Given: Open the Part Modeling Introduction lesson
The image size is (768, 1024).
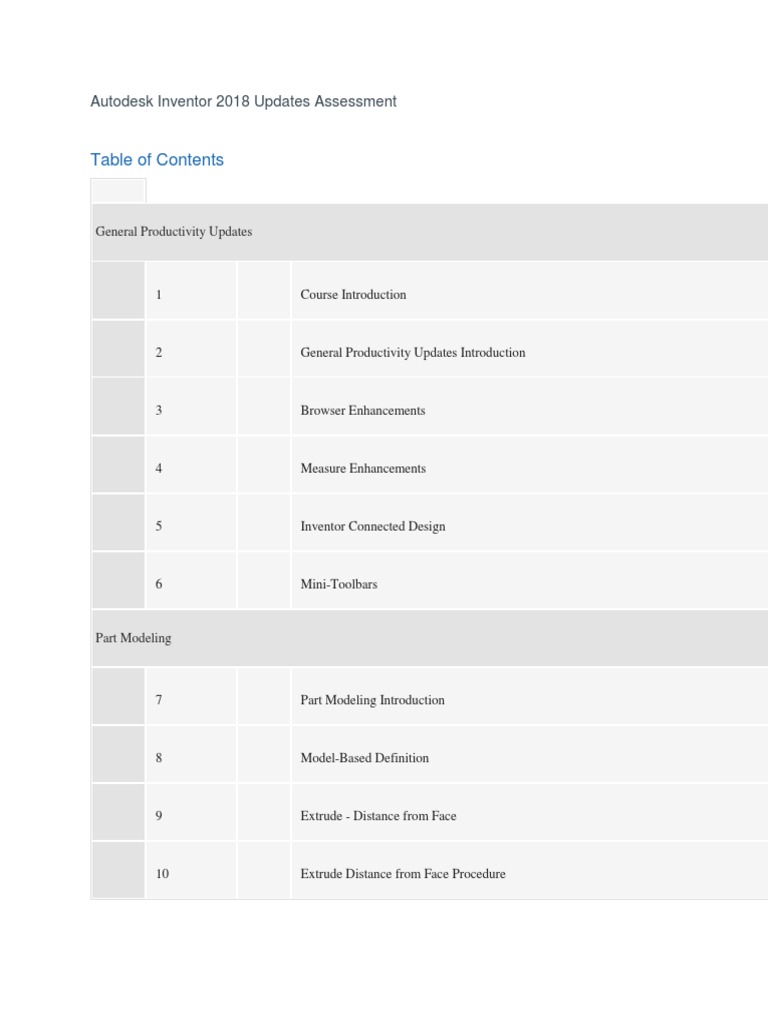Looking at the screenshot, I should coord(372,700).
